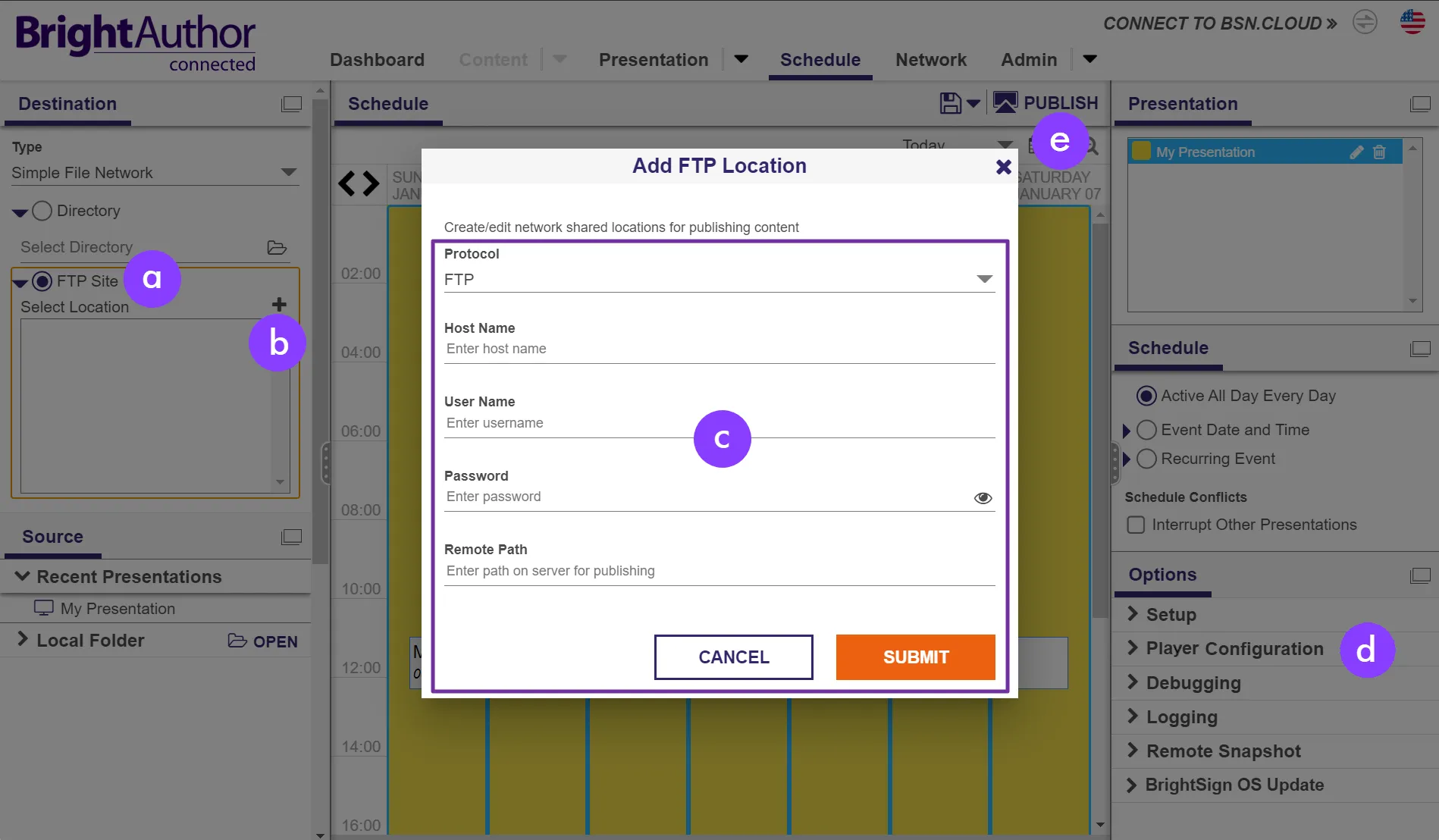This screenshot has width=1439, height=840.
Task: Expand the Setup options section
Action: (x=1133, y=614)
